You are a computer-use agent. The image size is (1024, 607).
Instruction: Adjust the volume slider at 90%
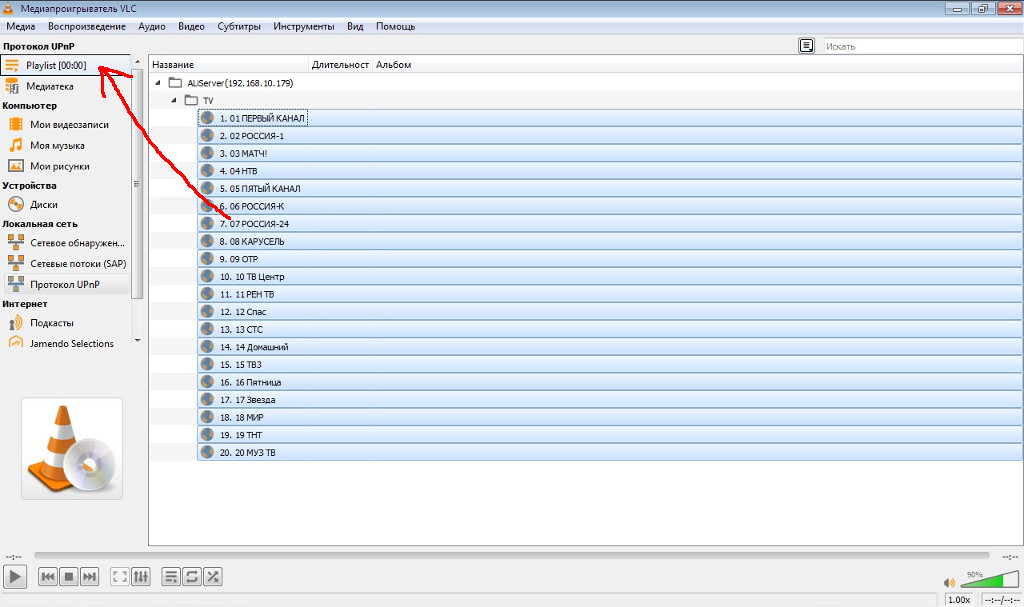pyautogui.click(x=989, y=579)
